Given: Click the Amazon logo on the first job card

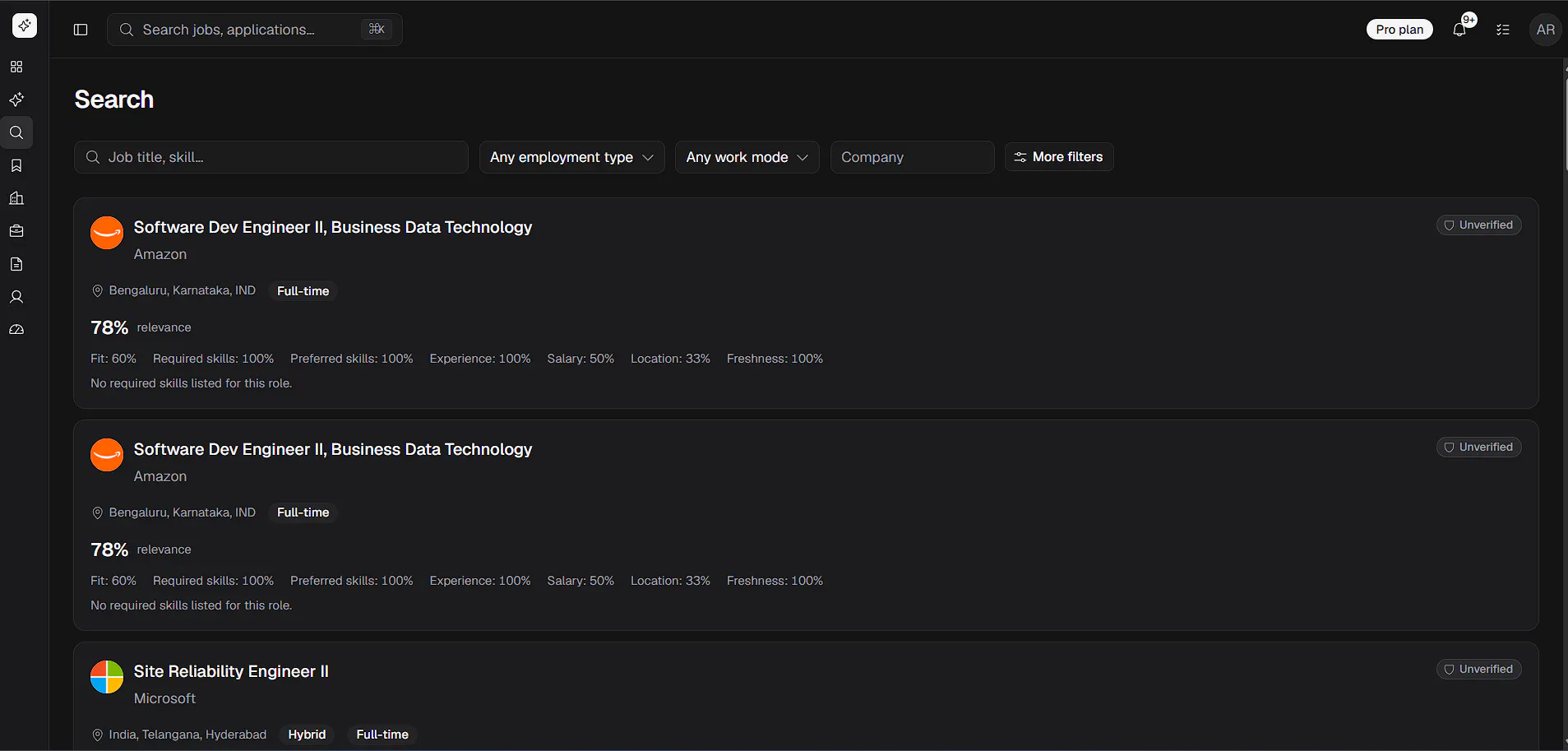Looking at the screenshot, I should tap(107, 233).
